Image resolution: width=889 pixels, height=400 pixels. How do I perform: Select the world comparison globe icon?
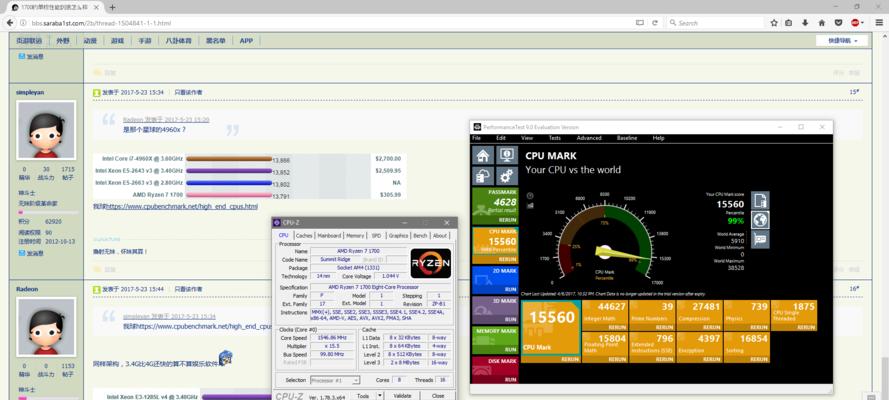760,220
